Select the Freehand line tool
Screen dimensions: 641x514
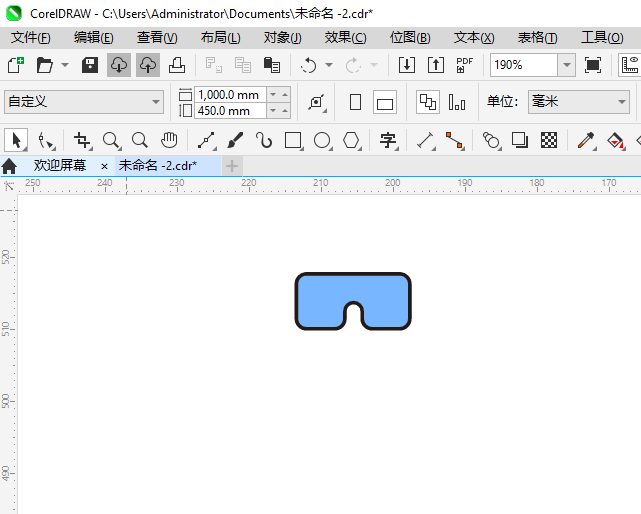(206, 141)
